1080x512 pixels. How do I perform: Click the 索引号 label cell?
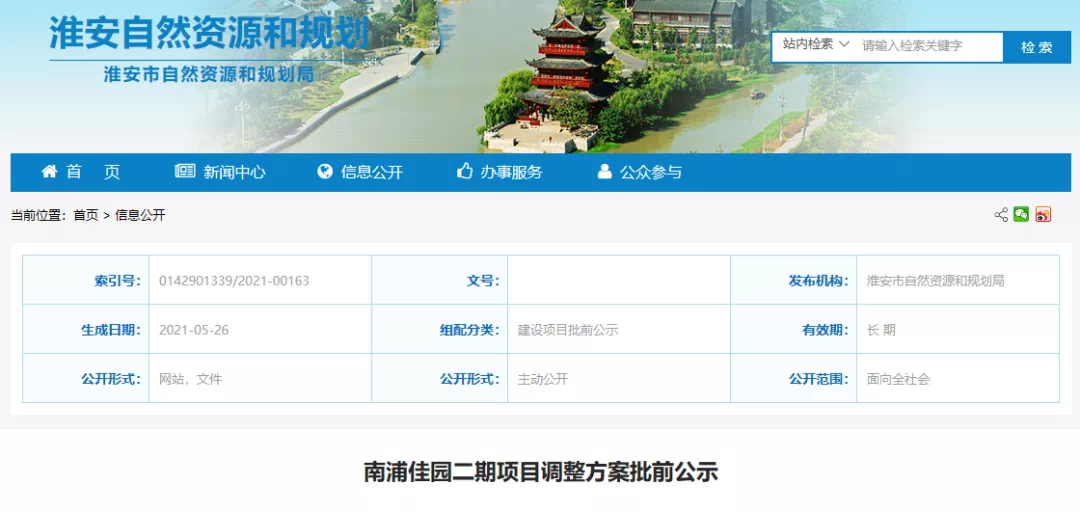(86, 280)
